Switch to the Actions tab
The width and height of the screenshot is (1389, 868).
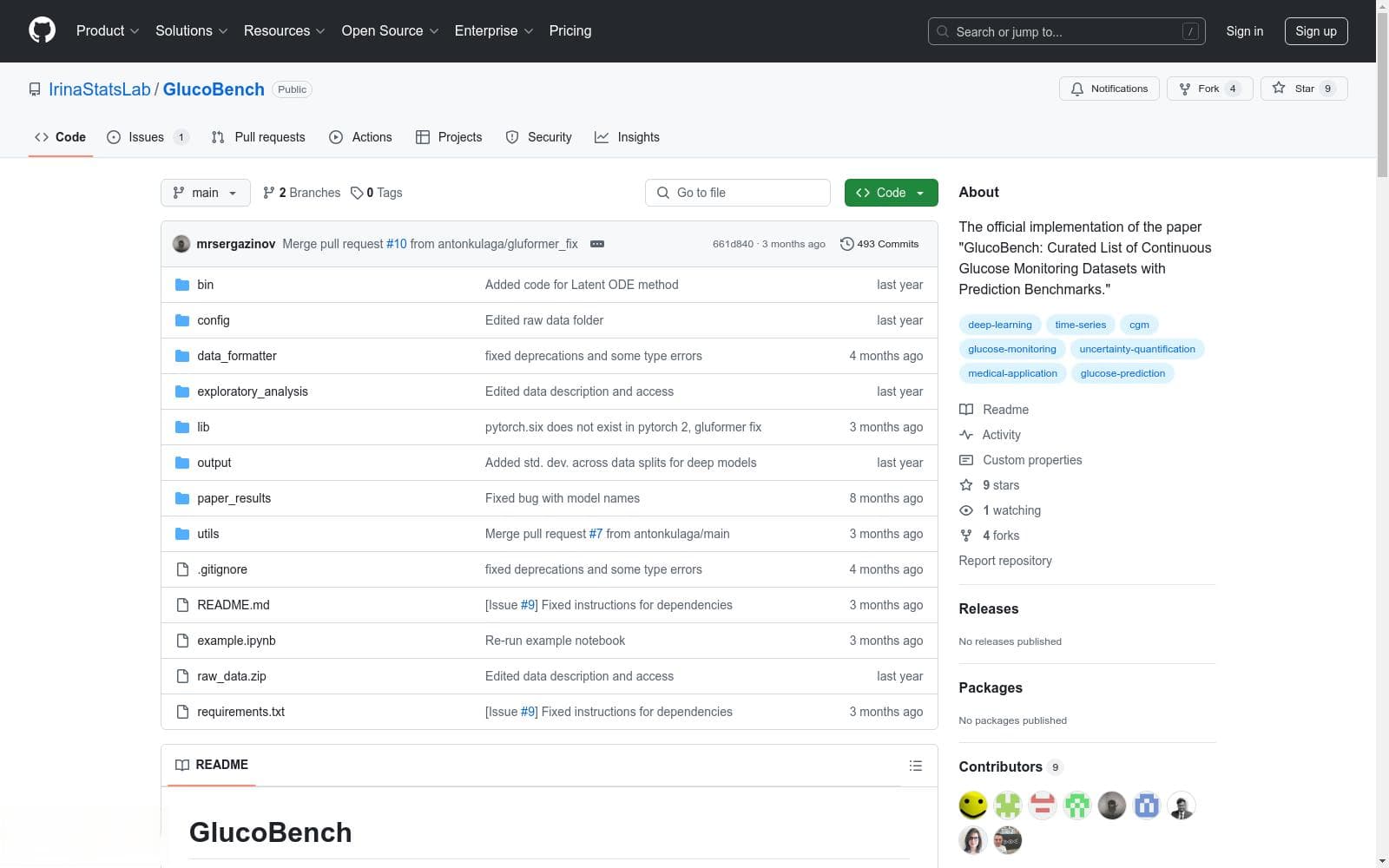[360, 137]
